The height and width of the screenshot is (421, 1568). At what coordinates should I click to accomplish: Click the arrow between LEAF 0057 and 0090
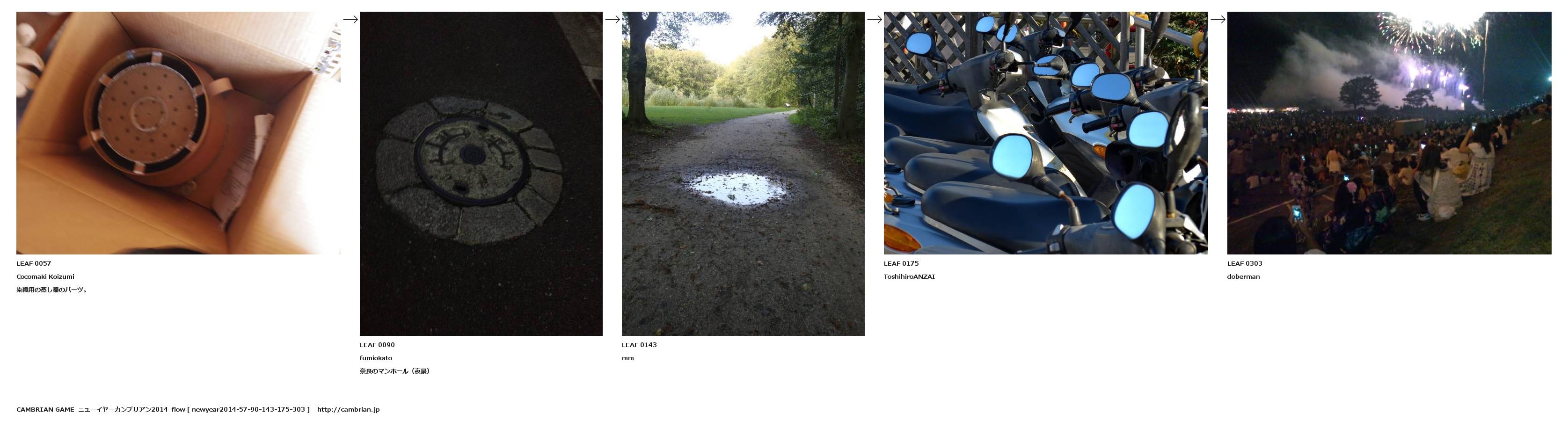click(350, 20)
